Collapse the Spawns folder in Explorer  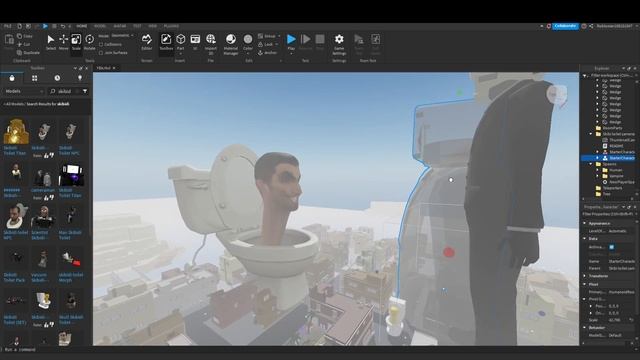(x=591, y=164)
